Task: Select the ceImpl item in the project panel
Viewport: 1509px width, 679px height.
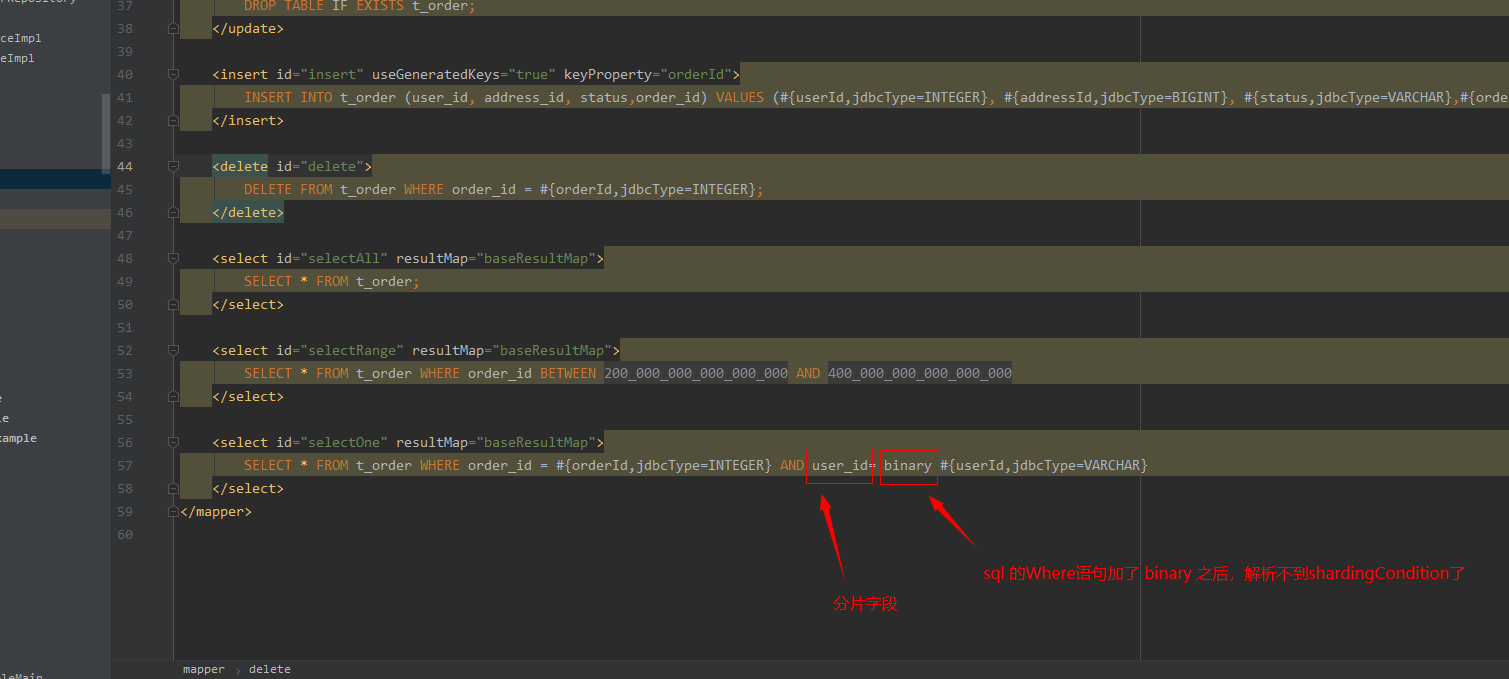Action: click(20, 38)
